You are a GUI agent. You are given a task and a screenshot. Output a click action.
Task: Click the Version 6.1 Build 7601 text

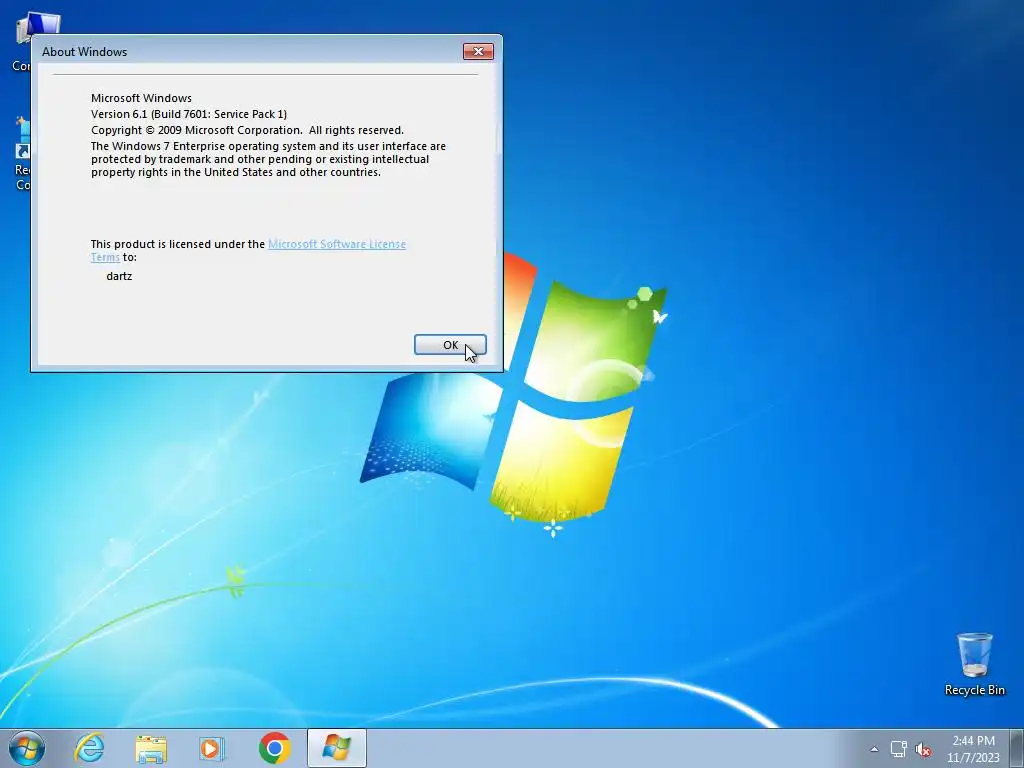coord(189,114)
